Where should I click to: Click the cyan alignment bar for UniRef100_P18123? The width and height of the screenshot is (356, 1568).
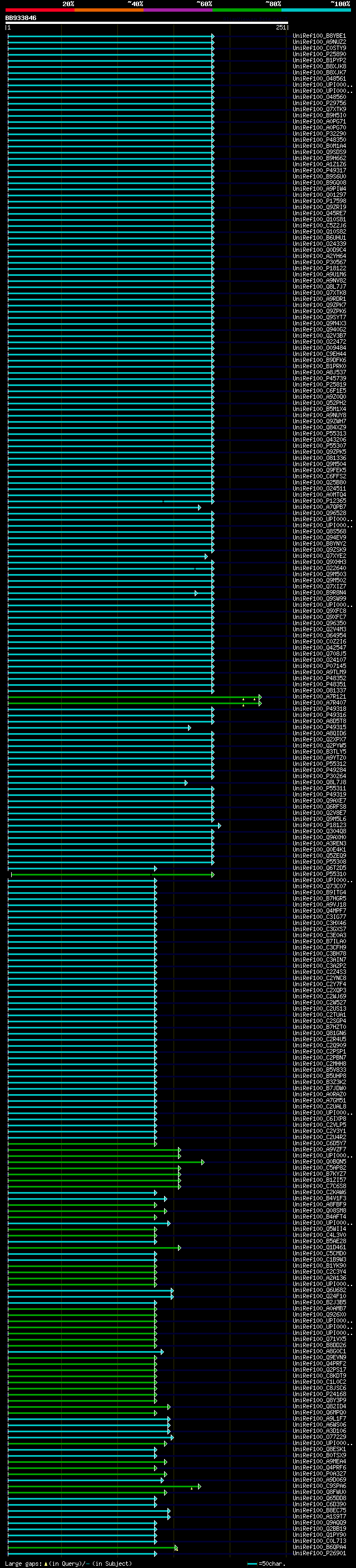click(114, 826)
